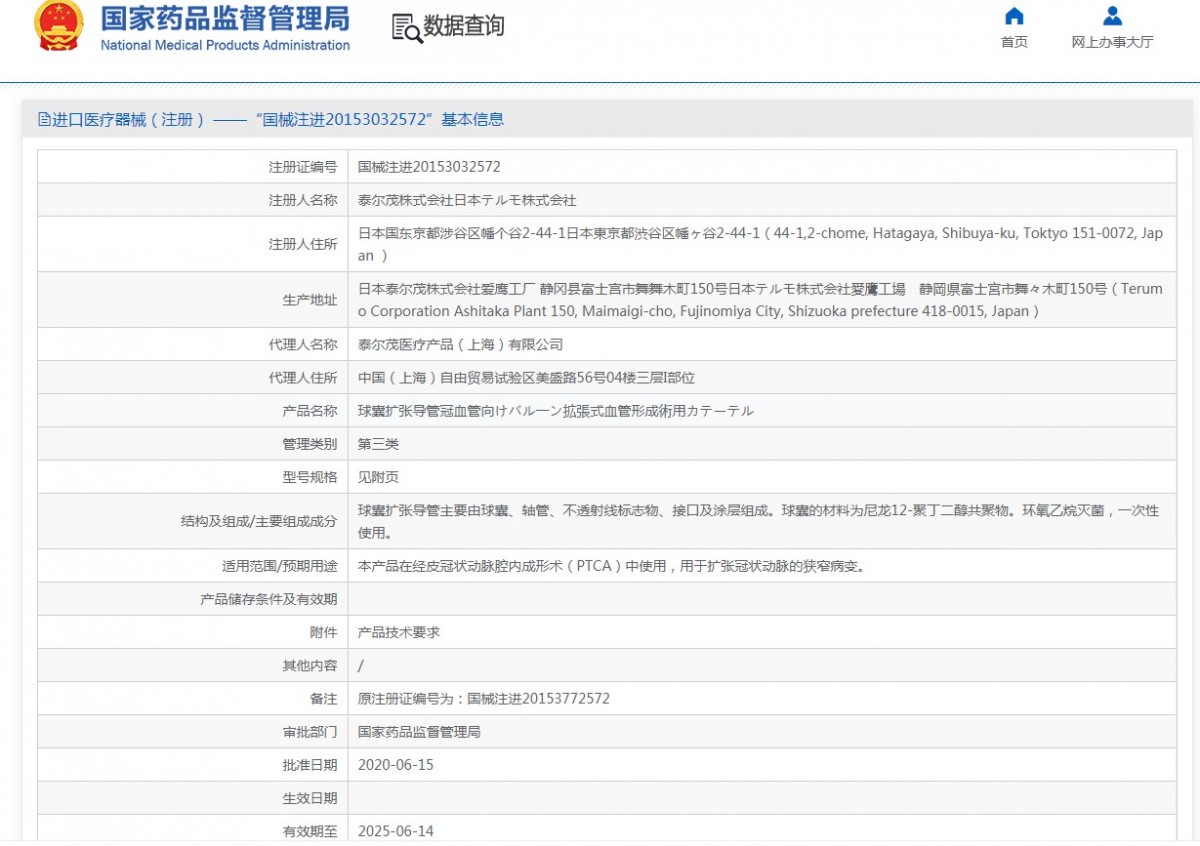Click the National Medical Products Administration English name
The height and width of the screenshot is (846, 1200).
coord(225,45)
